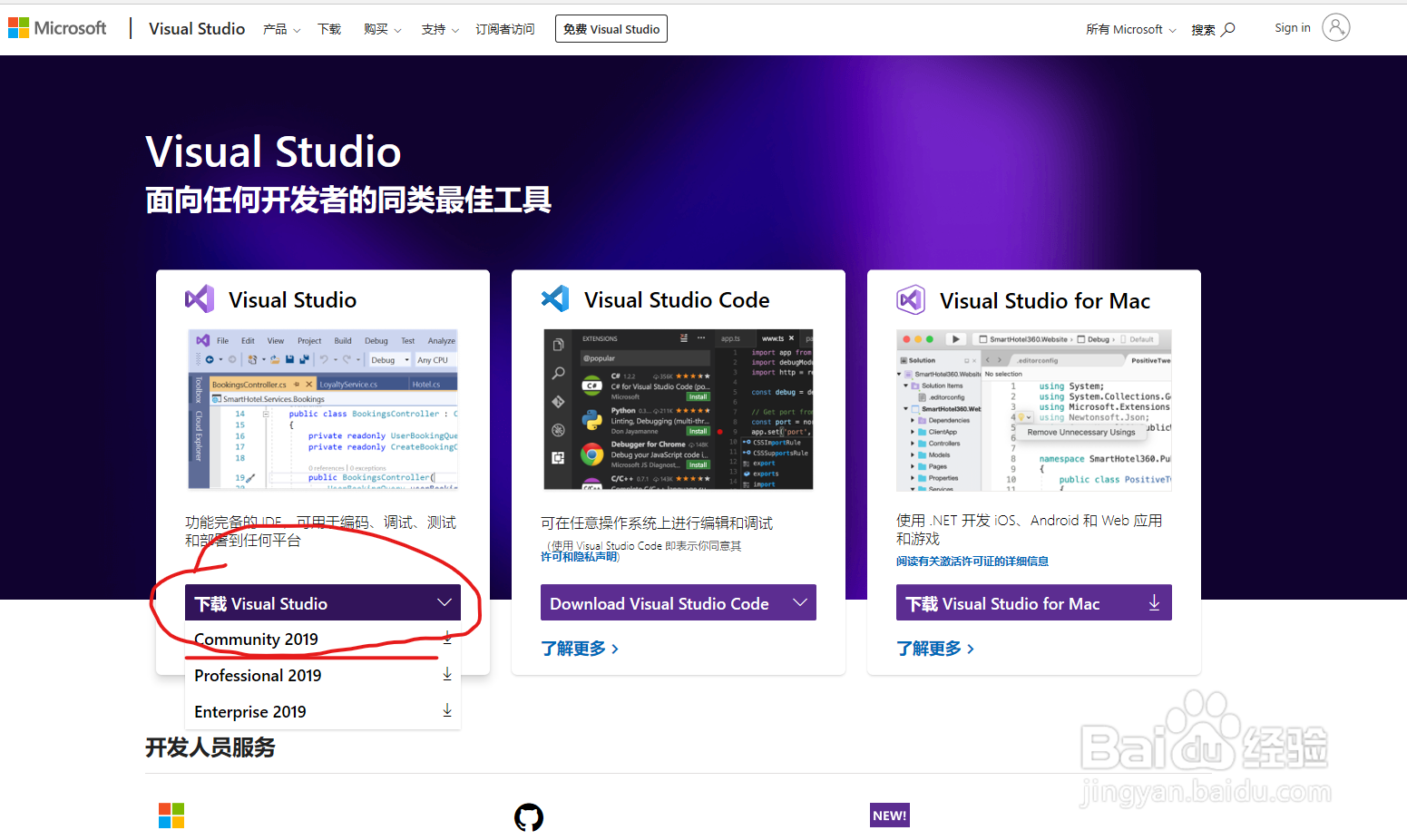Open the 许可和隐私声明 link
Screen dimensions: 1407x840
click(x=580, y=557)
